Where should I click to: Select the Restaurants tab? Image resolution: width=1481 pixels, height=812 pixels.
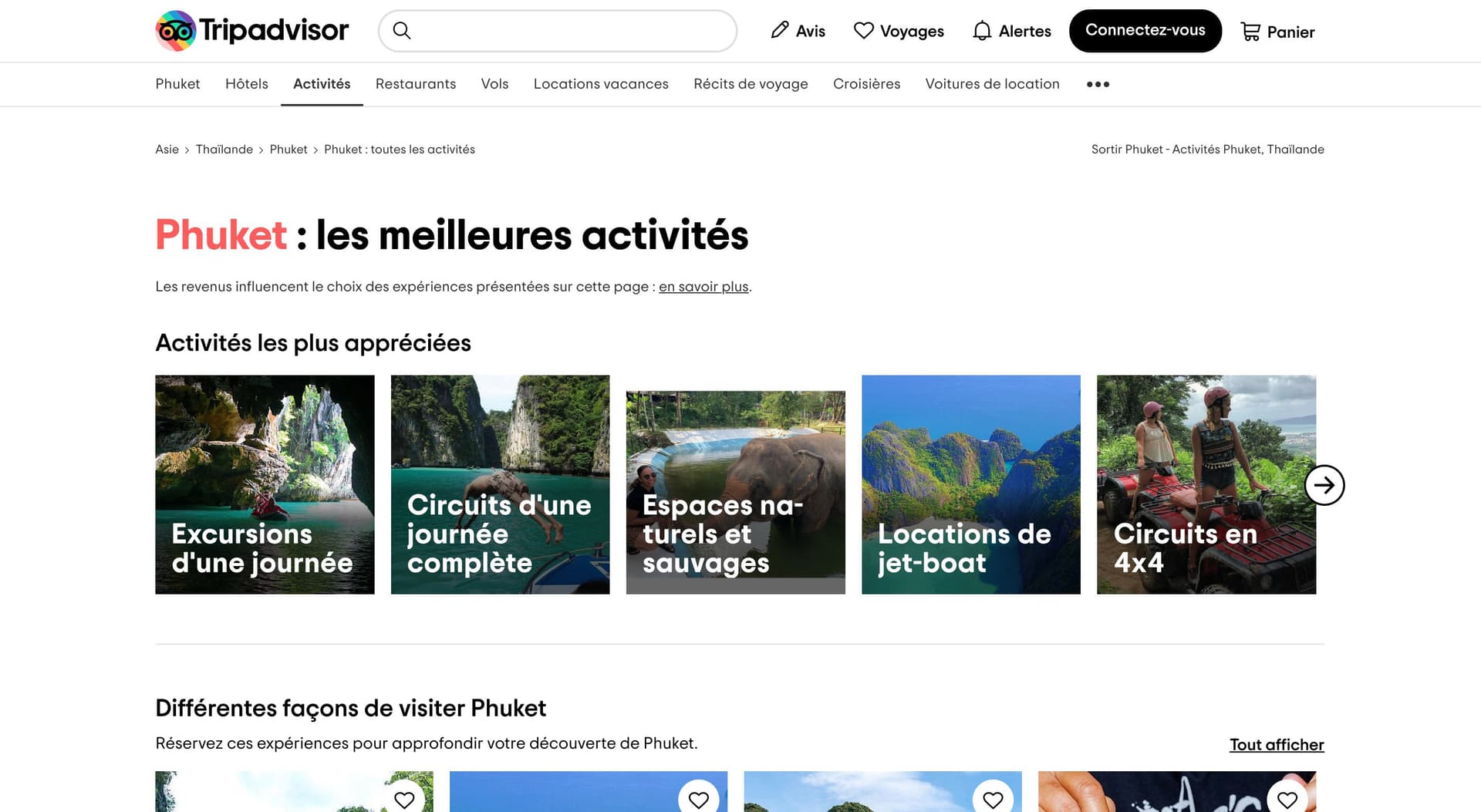[x=415, y=84]
